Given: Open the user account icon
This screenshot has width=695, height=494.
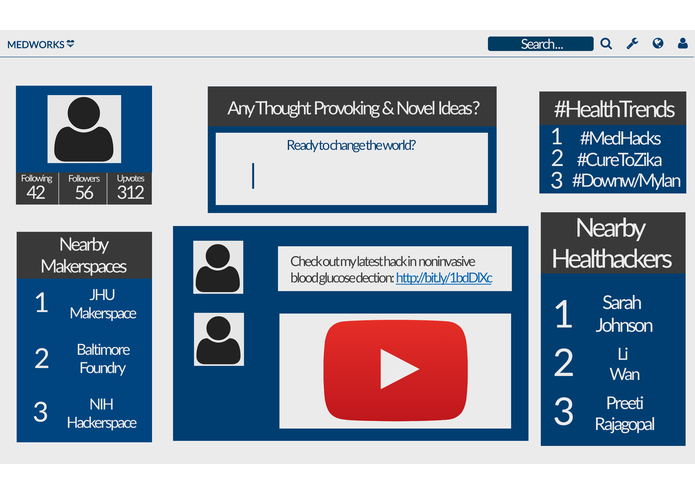Looking at the screenshot, I should click(x=683, y=43).
